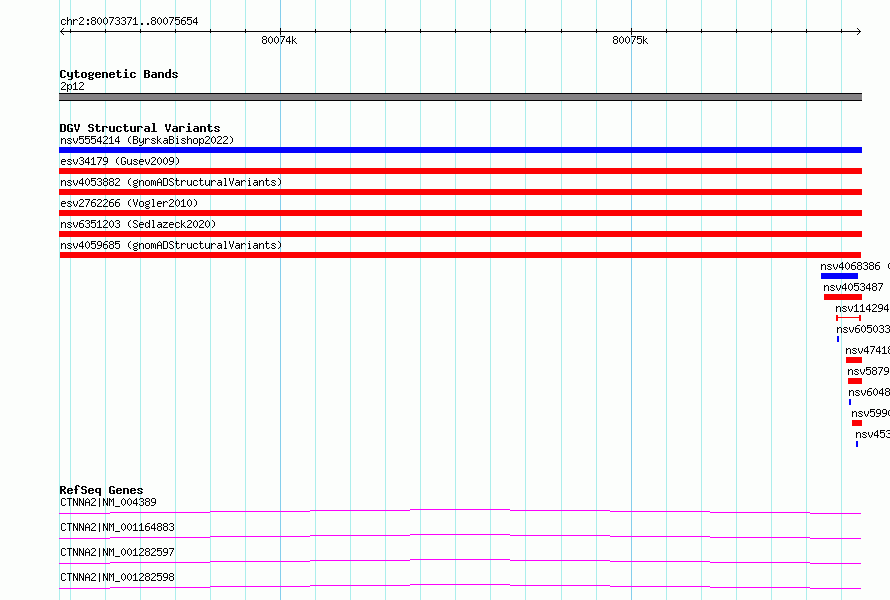The width and height of the screenshot is (890, 600).
Task: Open the CTNNA2|NM_001164883 transcript label
Action: coord(117,527)
